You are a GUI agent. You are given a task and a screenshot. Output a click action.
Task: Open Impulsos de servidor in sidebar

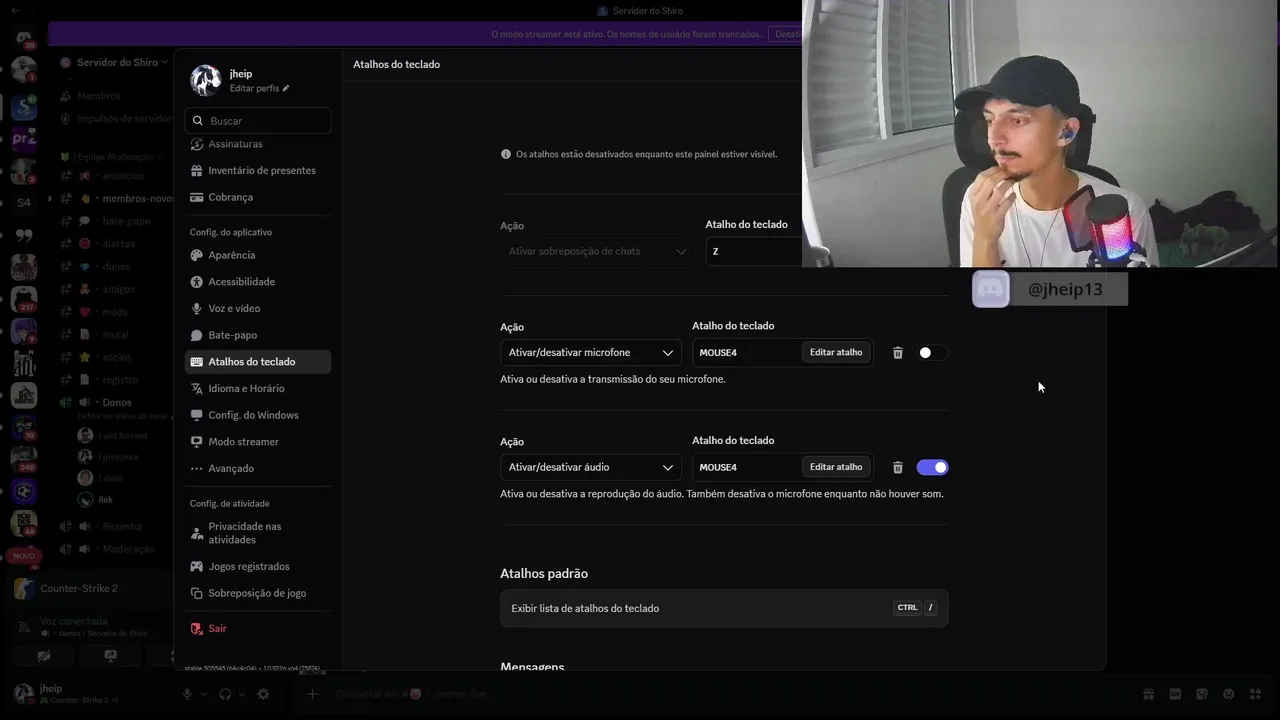click(x=116, y=118)
